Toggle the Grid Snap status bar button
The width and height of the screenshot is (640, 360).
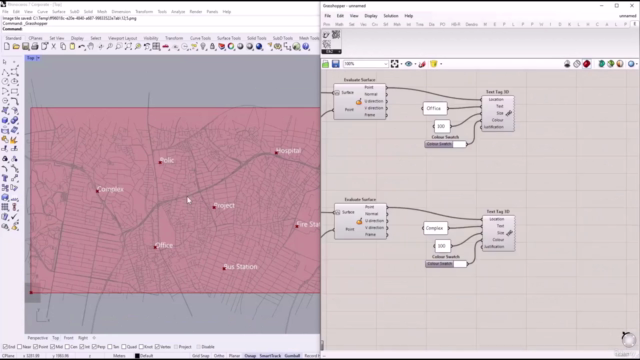(200, 356)
